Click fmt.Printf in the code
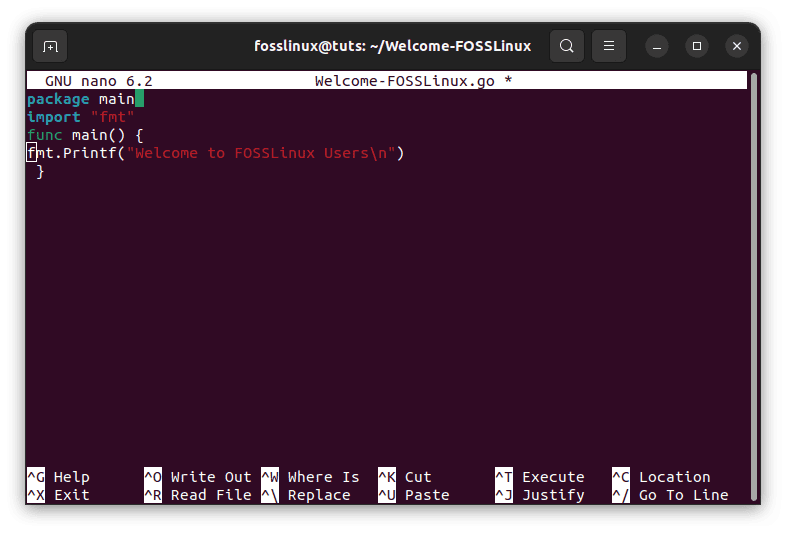This screenshot has height=533, width=786. click(72, 153)
